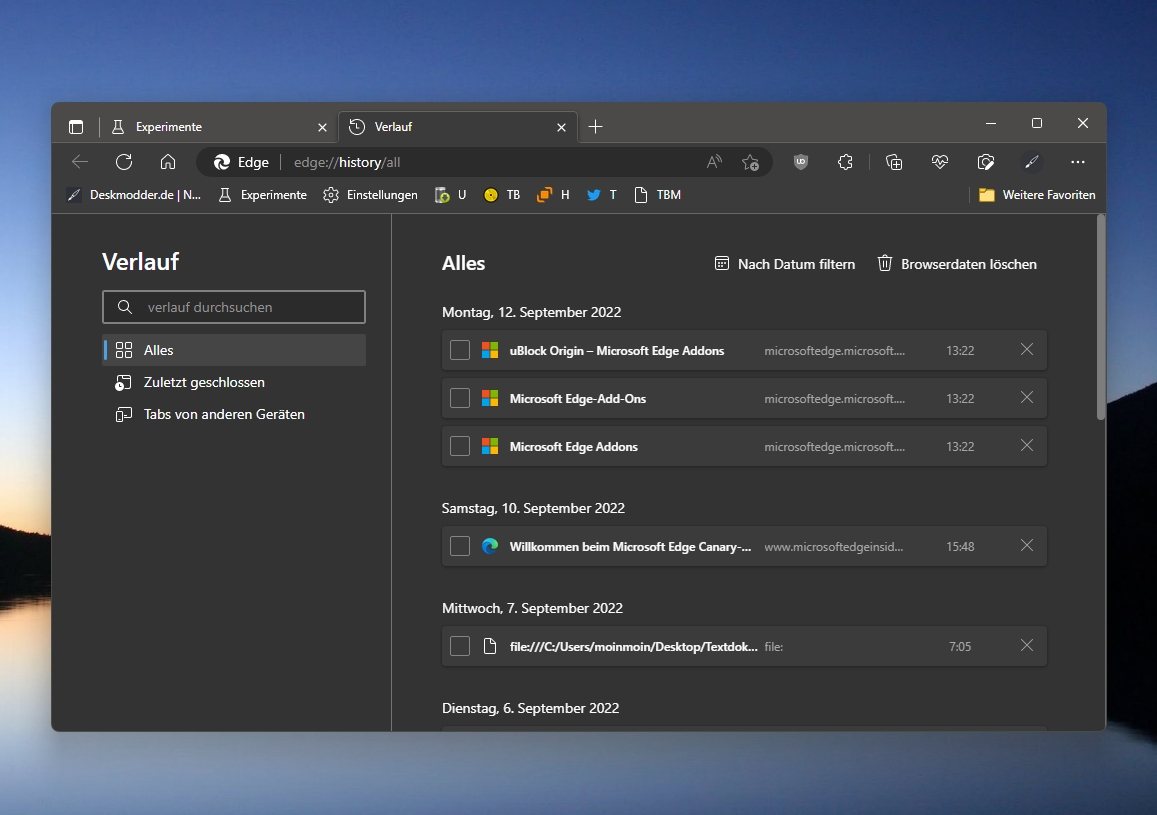Click Browserdaten löschen
Image resolution: width=1157 pixels, height=815 pixels.
957,264
